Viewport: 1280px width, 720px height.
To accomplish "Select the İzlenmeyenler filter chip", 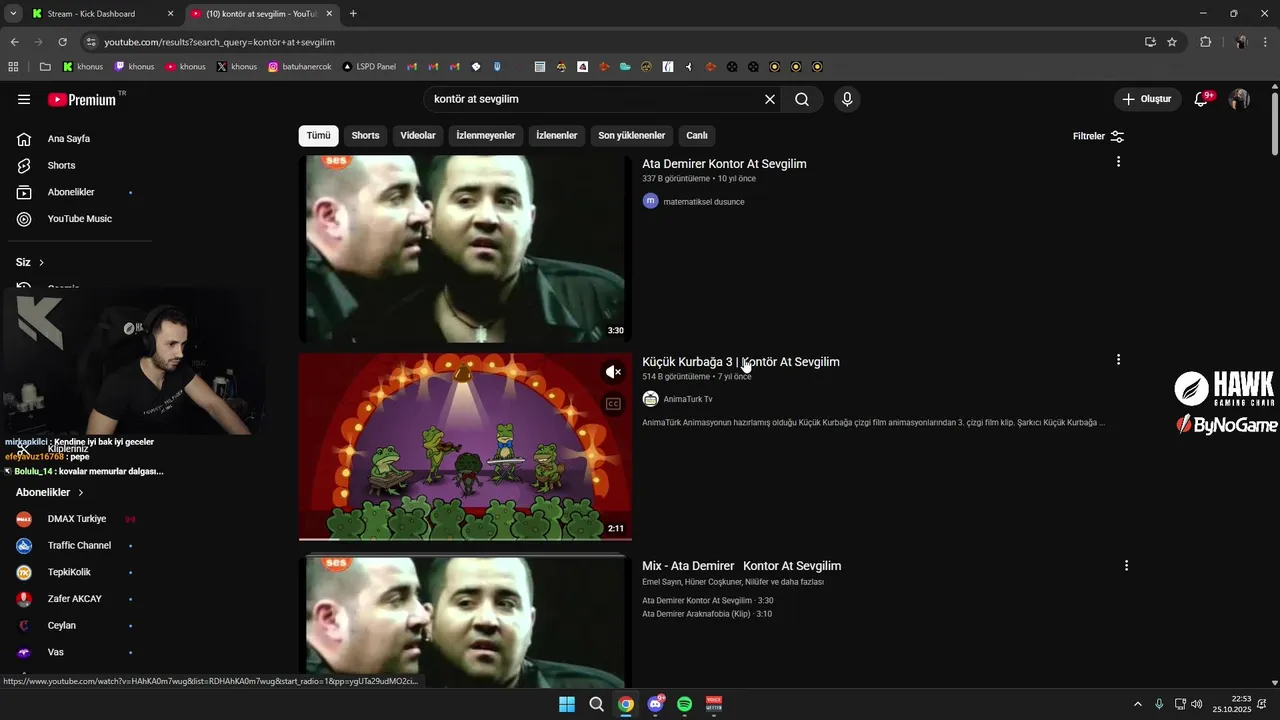I will point(486,136).
